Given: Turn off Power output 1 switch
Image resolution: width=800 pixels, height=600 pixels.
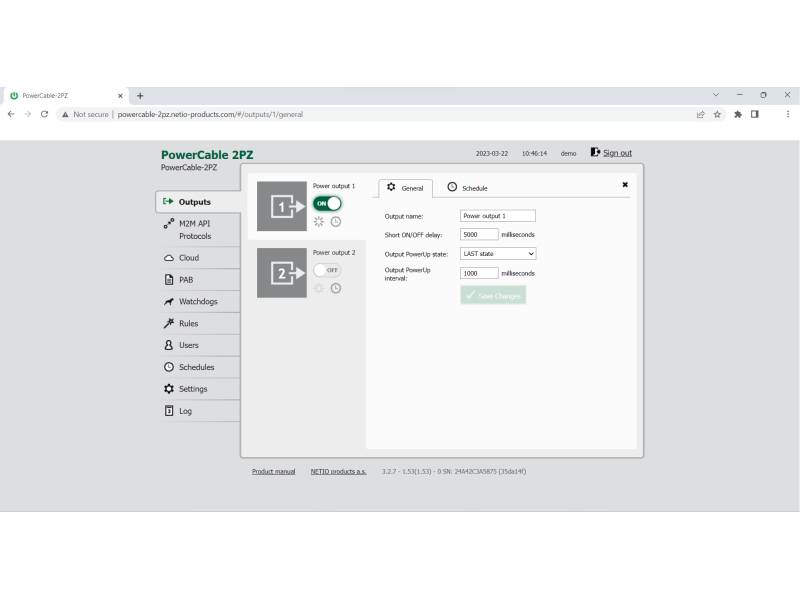Looking at the screenshot, I should tap(327, 204).
